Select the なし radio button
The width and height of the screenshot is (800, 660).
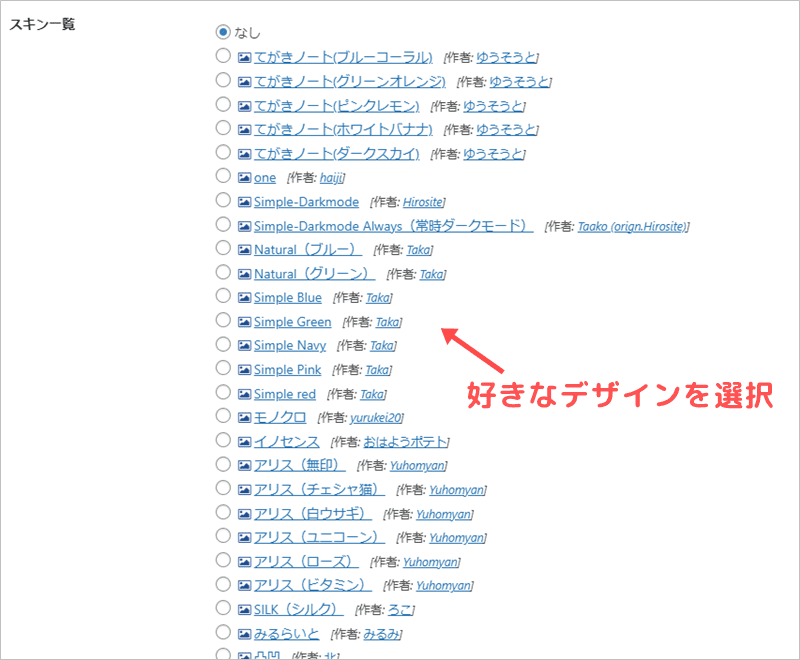[223, 33]
